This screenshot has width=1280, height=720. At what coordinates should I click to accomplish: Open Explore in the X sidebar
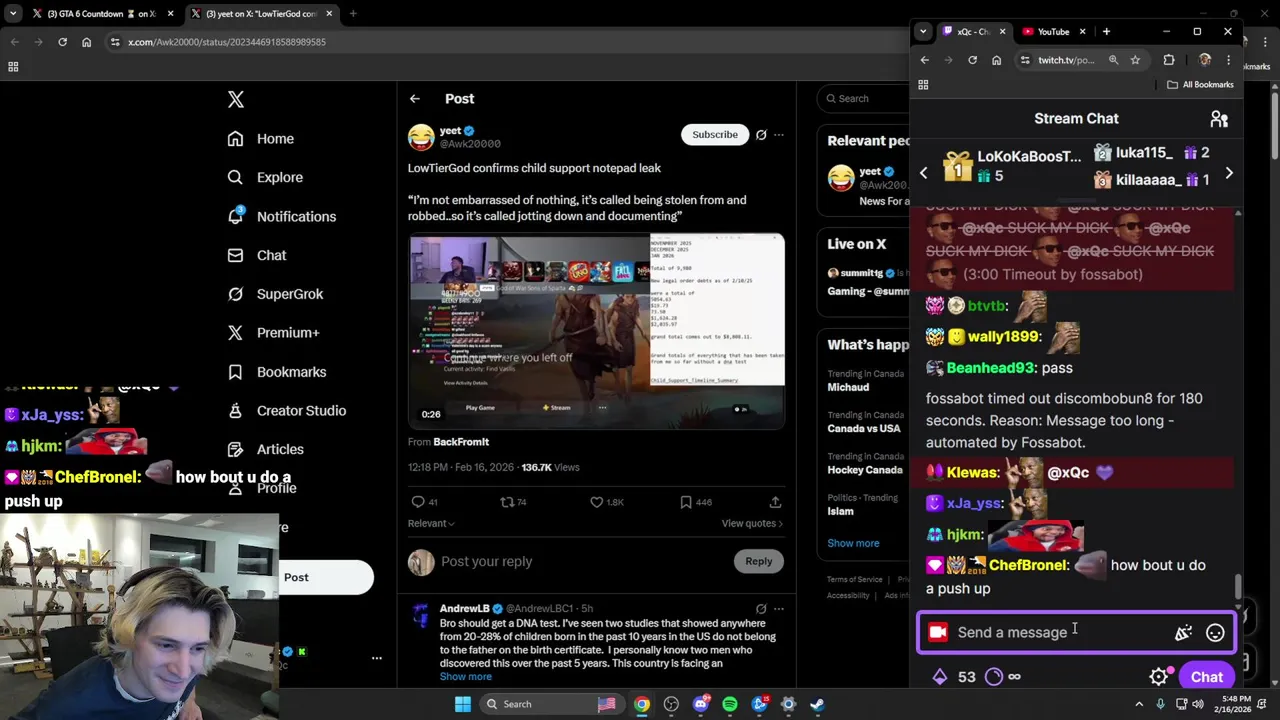tap(264, 177)
